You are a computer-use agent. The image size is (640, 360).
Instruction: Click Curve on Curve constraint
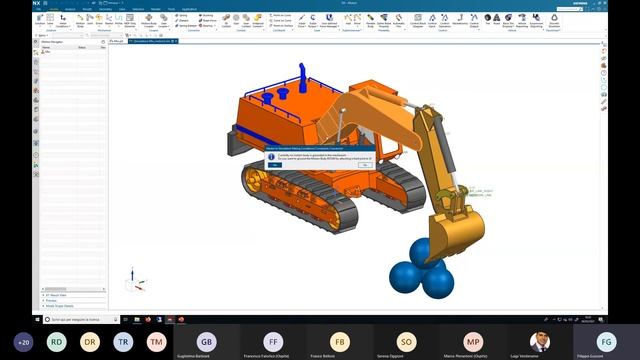pos(280,20)
